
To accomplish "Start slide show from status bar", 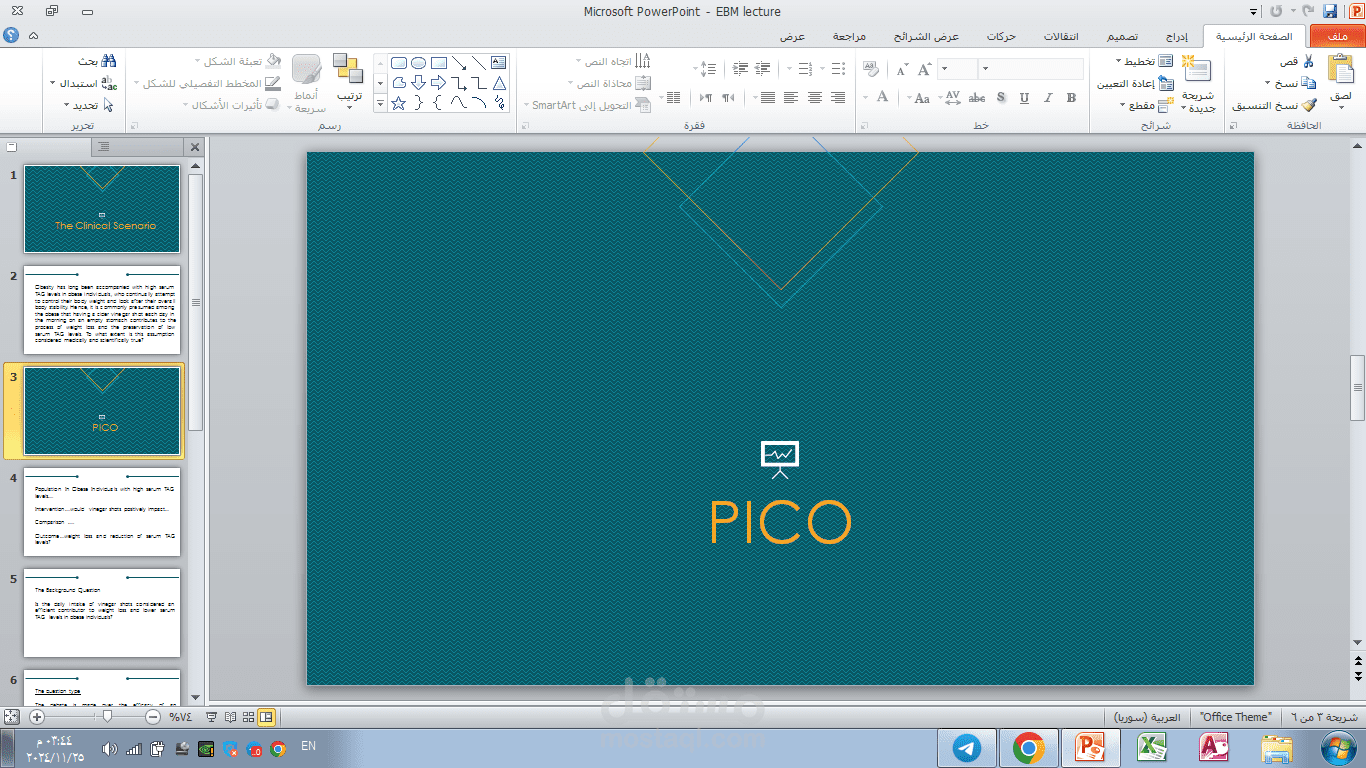I will click(x=212, y=717).
